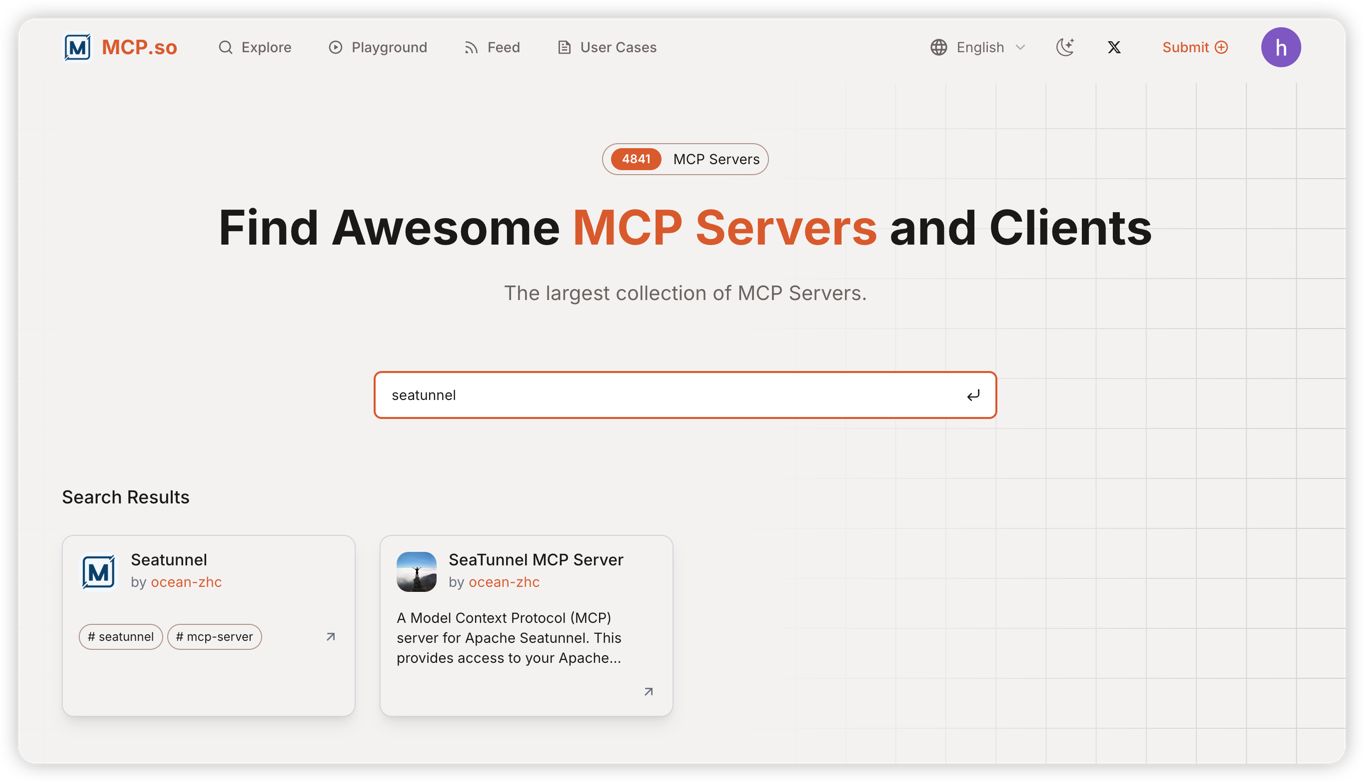Click the MCP.so logo icon
Screen dimensions: 1364x782
click(77, 46)
